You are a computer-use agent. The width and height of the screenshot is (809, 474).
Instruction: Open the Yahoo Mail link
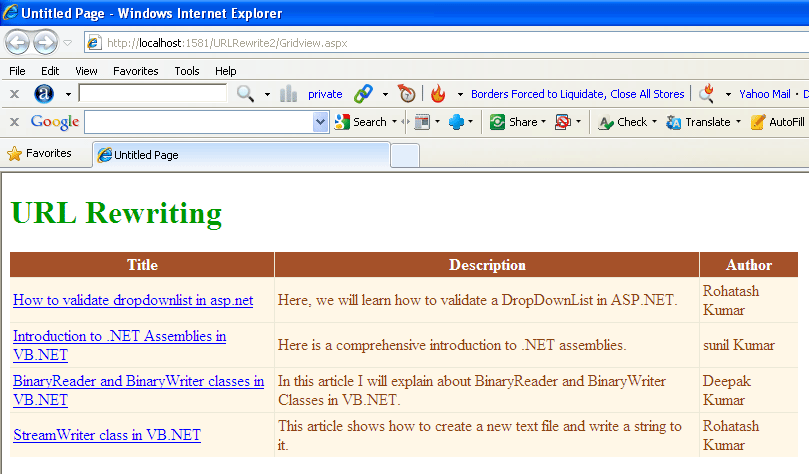[765, 94]
